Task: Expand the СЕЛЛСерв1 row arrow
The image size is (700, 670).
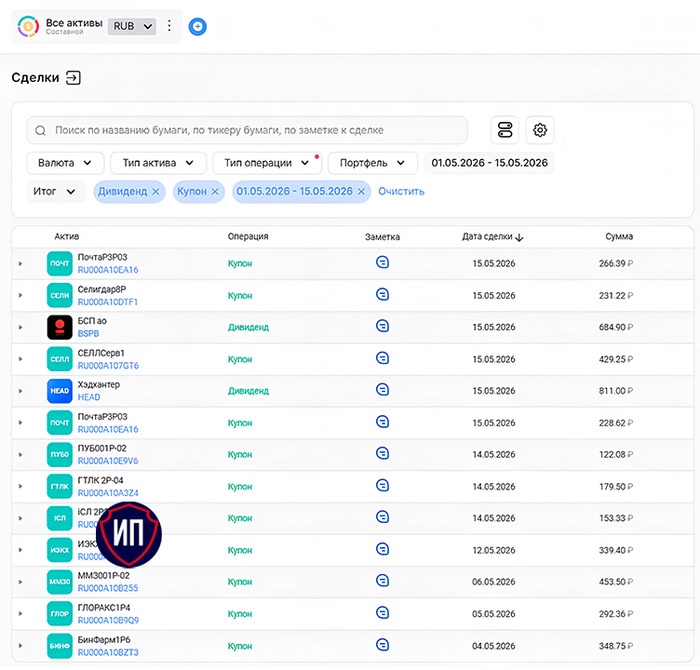Action: [21, 359]
